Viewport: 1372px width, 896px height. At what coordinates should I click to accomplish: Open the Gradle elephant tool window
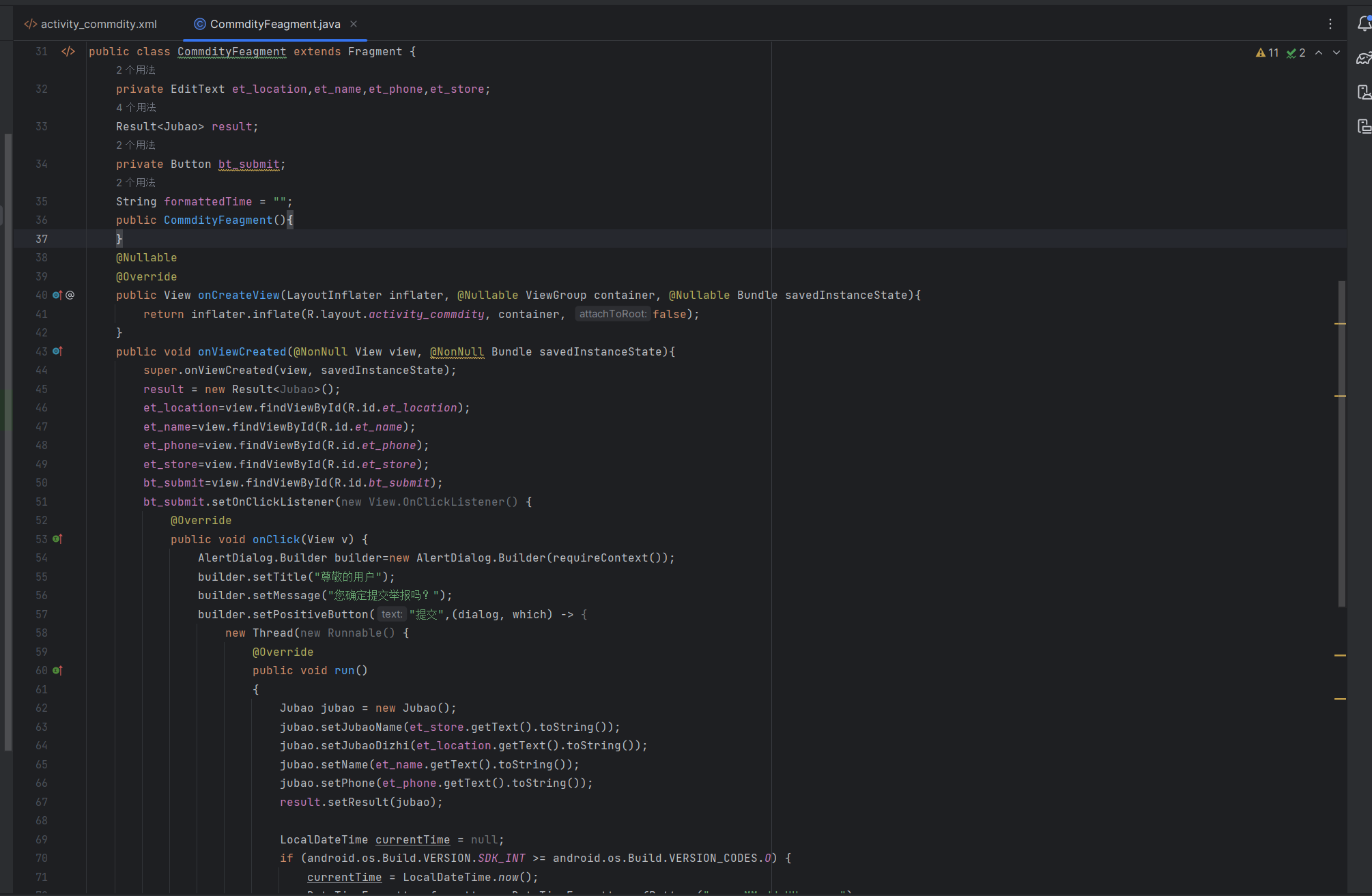(x=1363, y=58)
